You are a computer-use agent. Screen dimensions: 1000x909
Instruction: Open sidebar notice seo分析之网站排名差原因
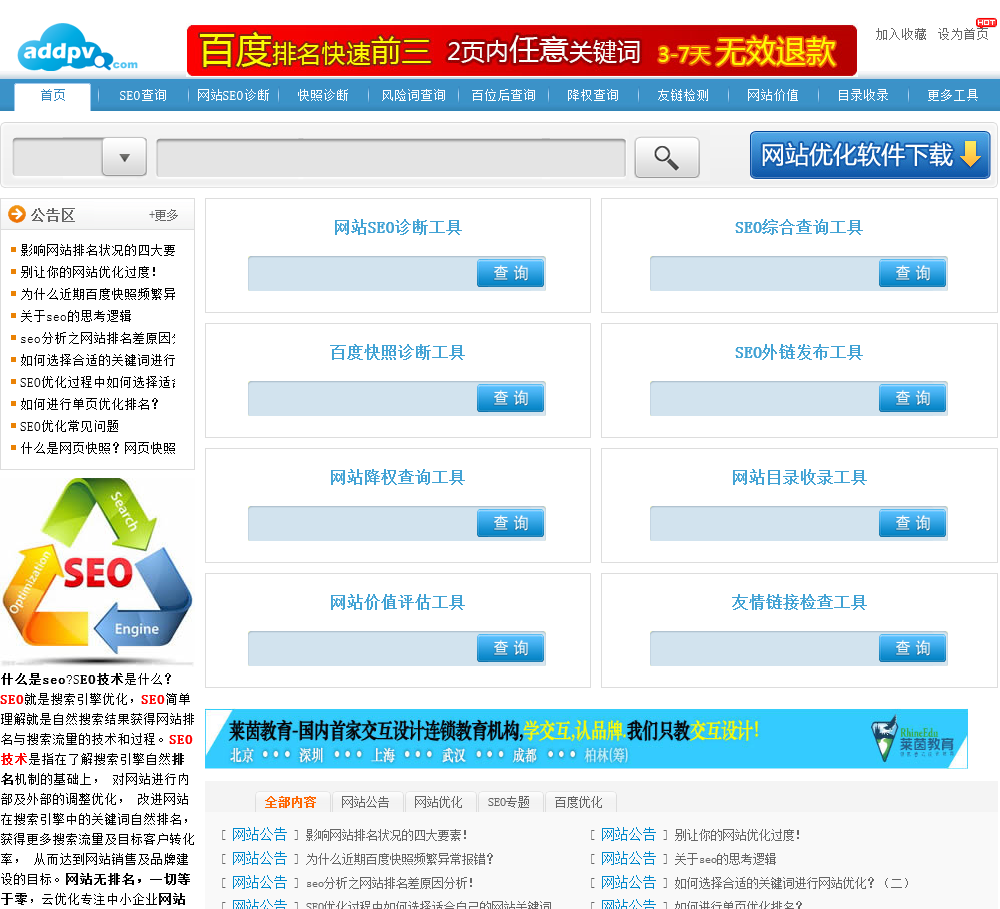click(98, 338)
